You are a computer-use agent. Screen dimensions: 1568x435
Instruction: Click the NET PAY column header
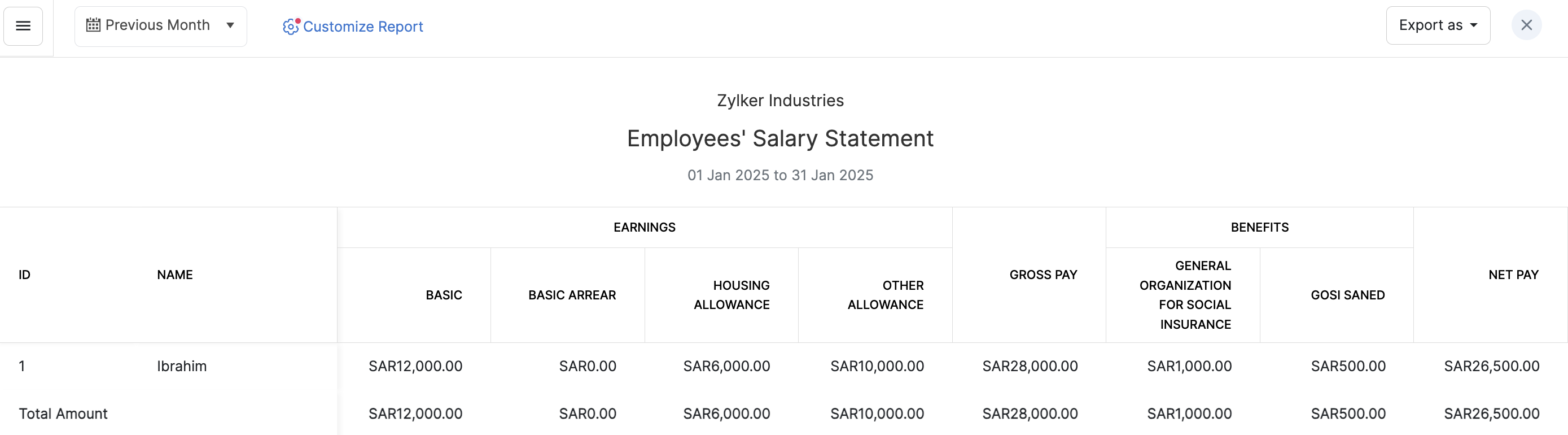point(1513,275)
